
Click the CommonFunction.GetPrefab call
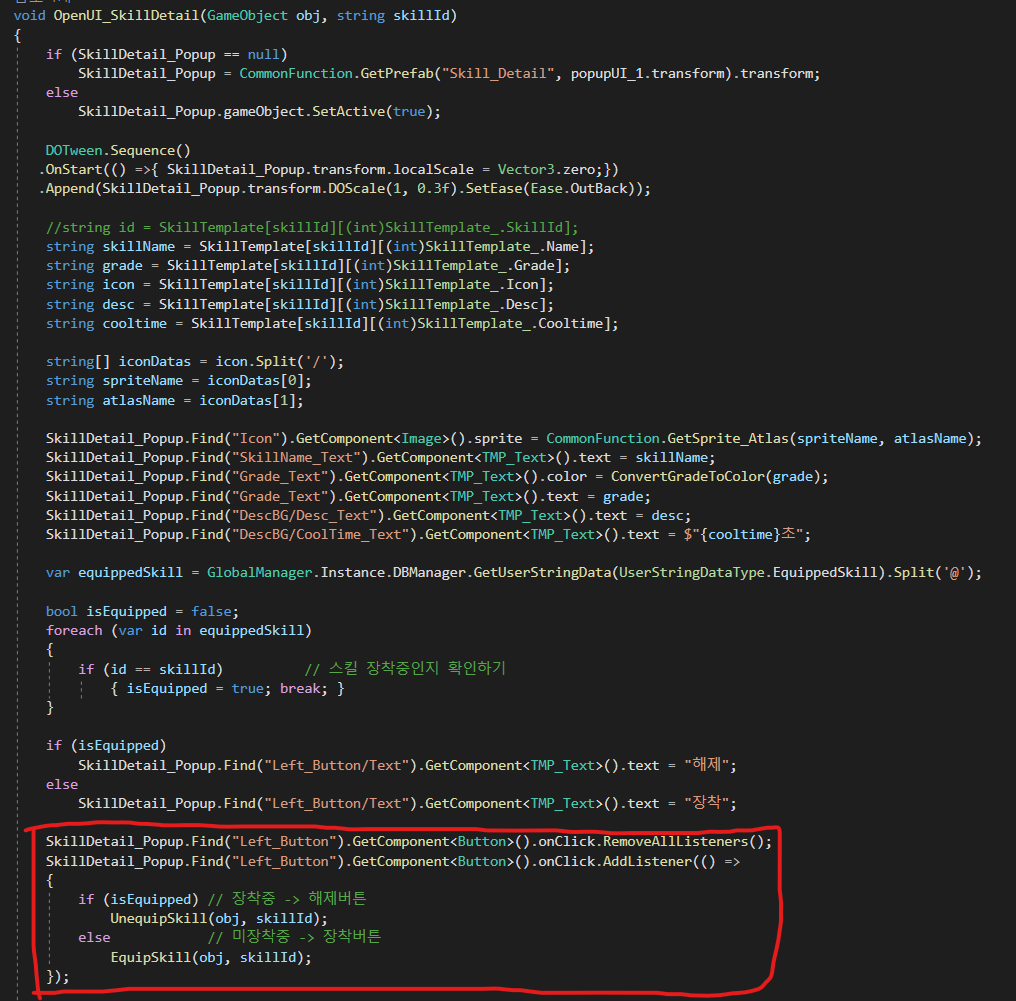coord(336,73)
